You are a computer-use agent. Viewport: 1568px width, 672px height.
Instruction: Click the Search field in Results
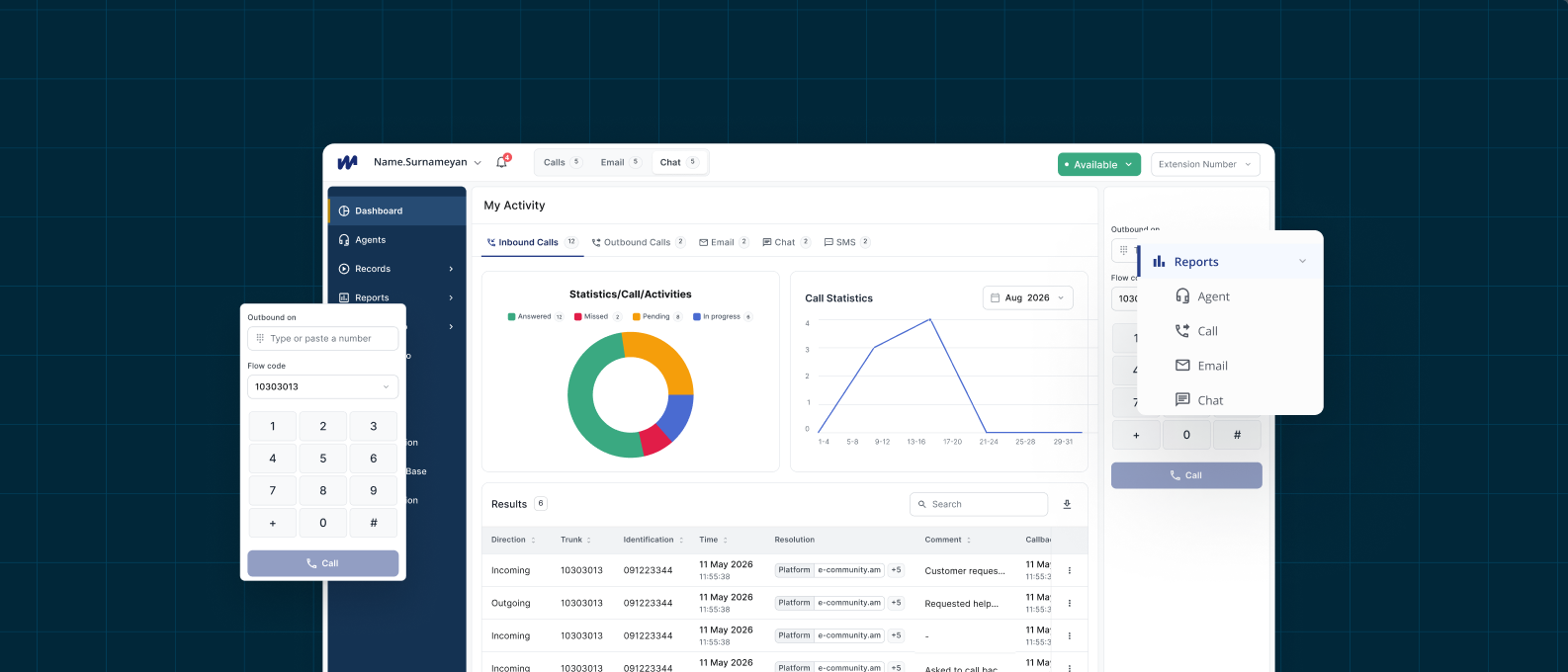click(x=979, y=504)
